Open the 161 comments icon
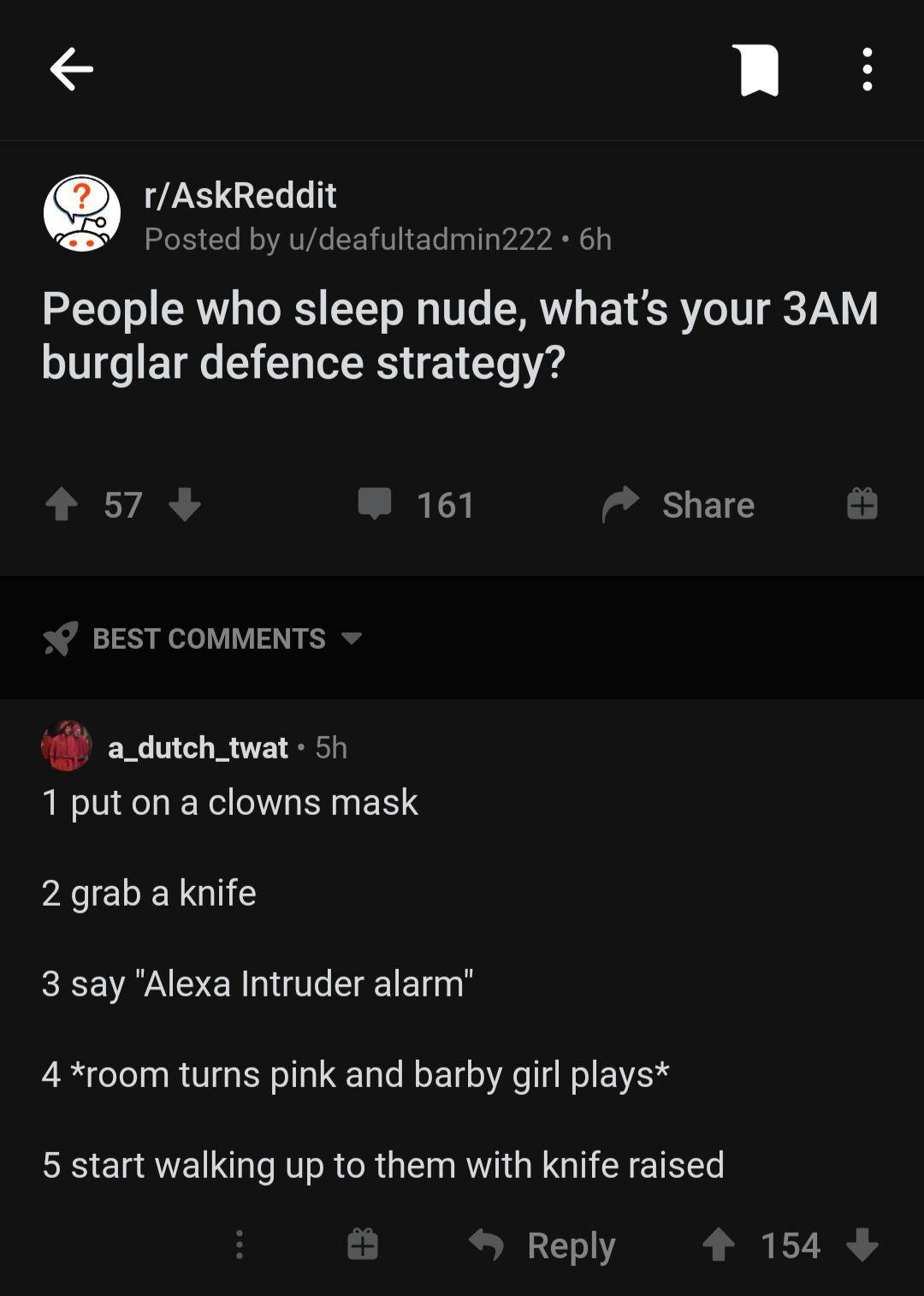 [x=375, y=504]
